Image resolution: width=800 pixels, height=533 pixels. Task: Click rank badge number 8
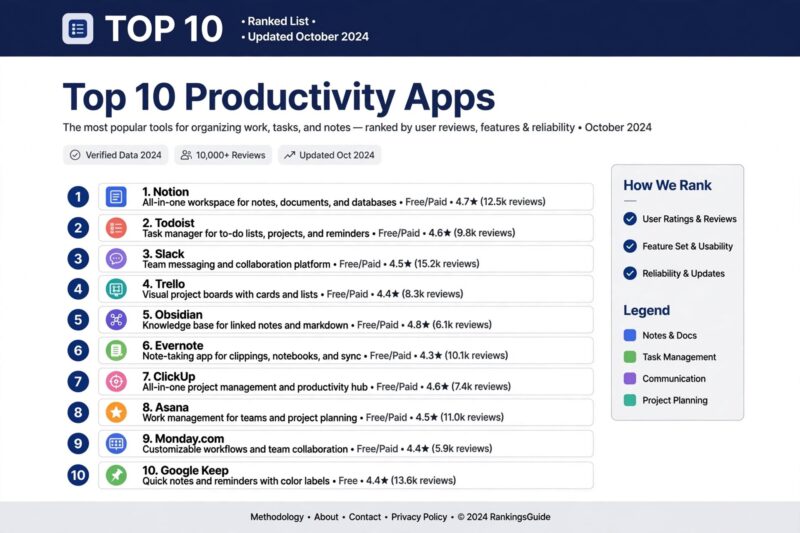pos(78,412)
